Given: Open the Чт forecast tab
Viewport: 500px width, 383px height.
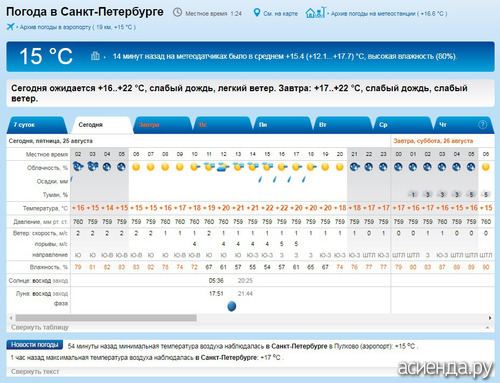Looking at the screenshot, I should point(463,125).
